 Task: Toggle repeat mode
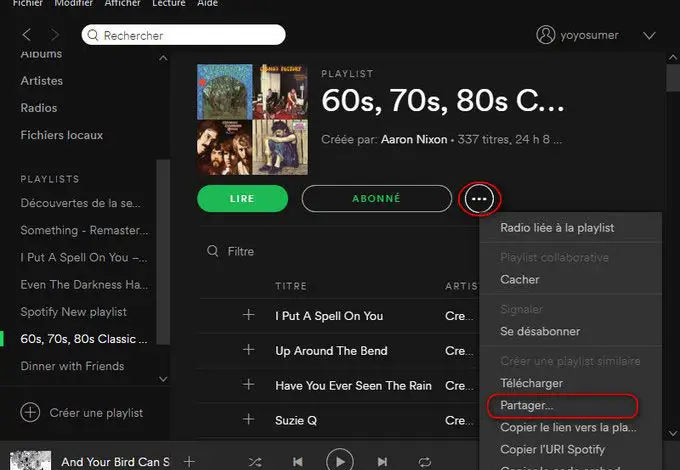tap(424, 462)
